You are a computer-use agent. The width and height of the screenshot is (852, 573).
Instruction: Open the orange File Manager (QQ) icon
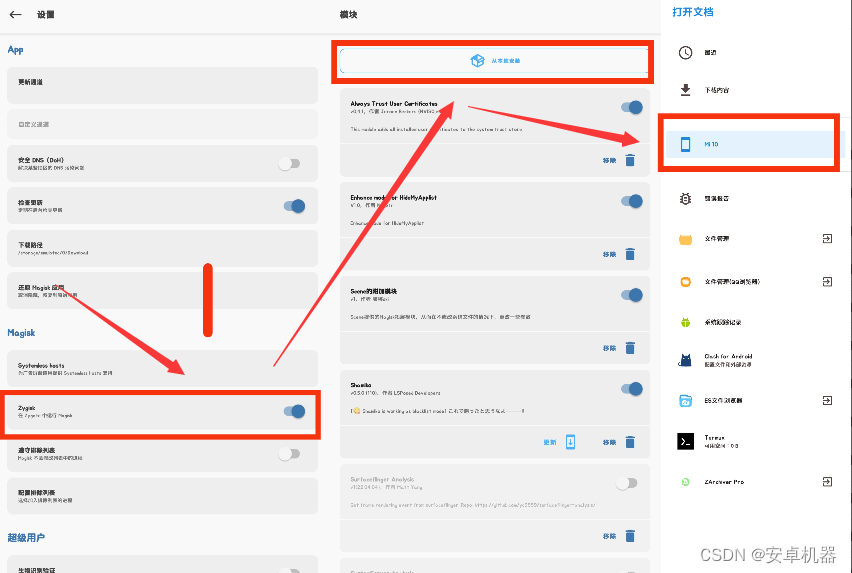coord(685,282)
